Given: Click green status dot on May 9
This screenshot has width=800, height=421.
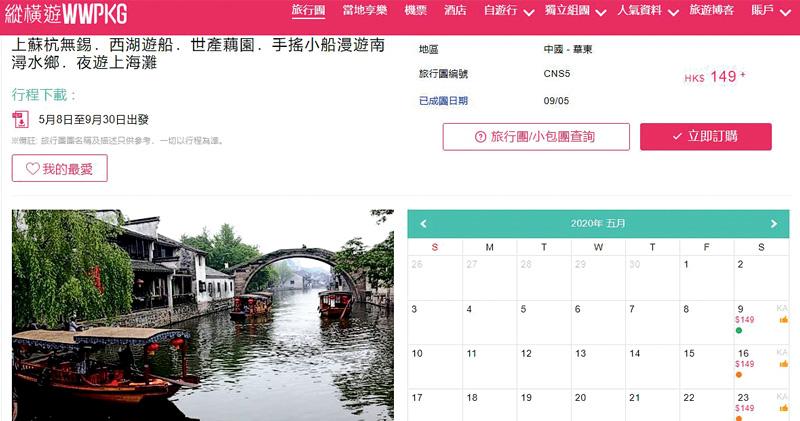Looking at the screenshot, I should pos(739,331).
